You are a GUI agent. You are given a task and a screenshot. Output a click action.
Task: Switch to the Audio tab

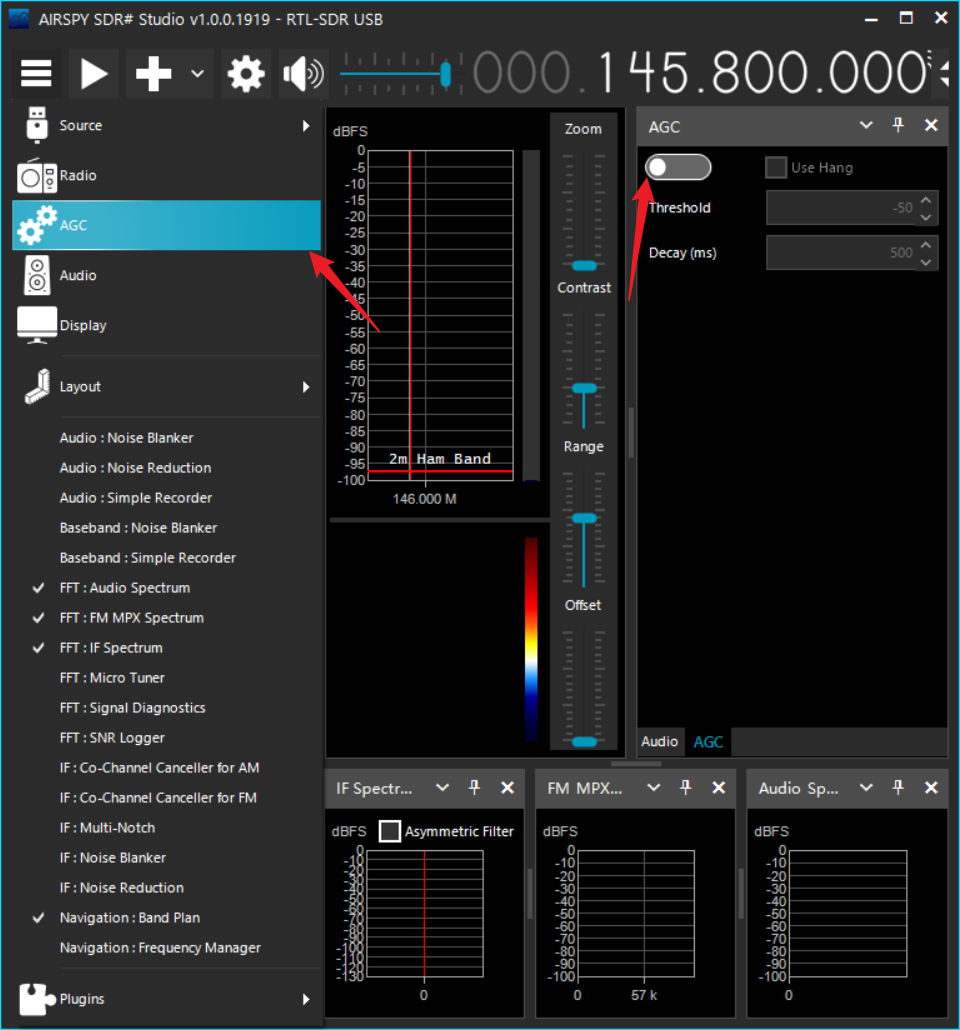click(659, 742)
